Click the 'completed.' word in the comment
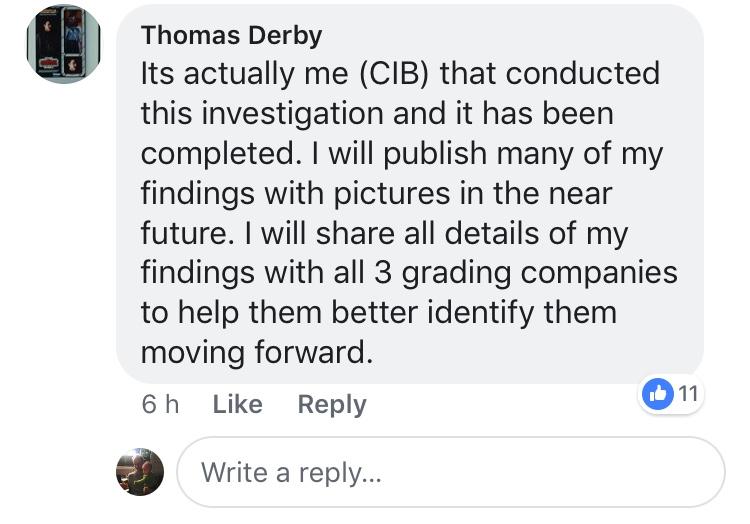Screen dimensions: 750x524 click(221, 154)
